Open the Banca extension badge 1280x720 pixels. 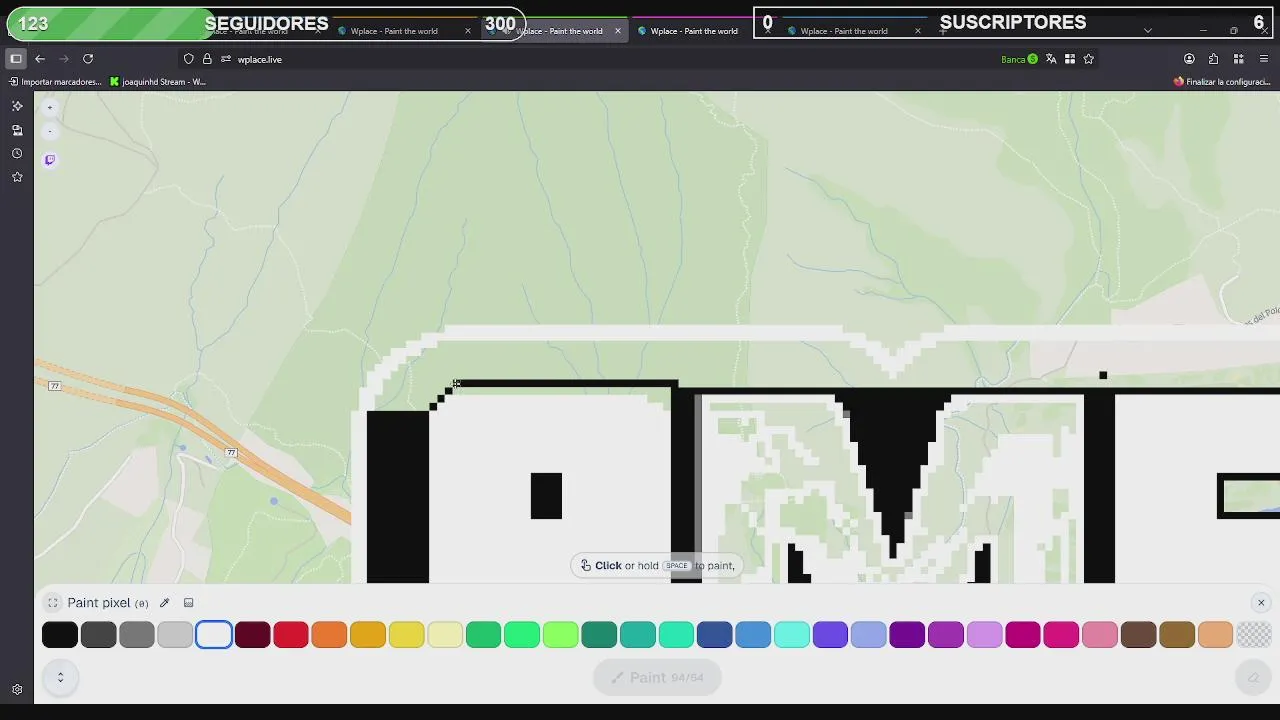point(1019,59)
